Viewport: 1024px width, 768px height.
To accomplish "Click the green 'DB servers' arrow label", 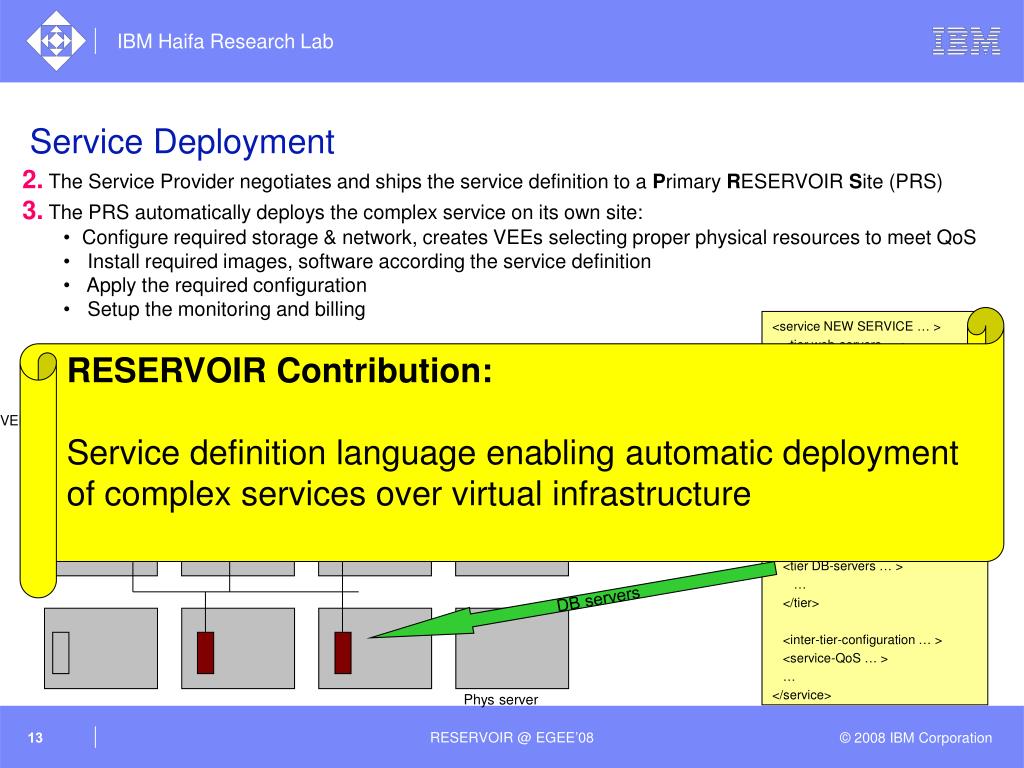I will pos(598,599).
